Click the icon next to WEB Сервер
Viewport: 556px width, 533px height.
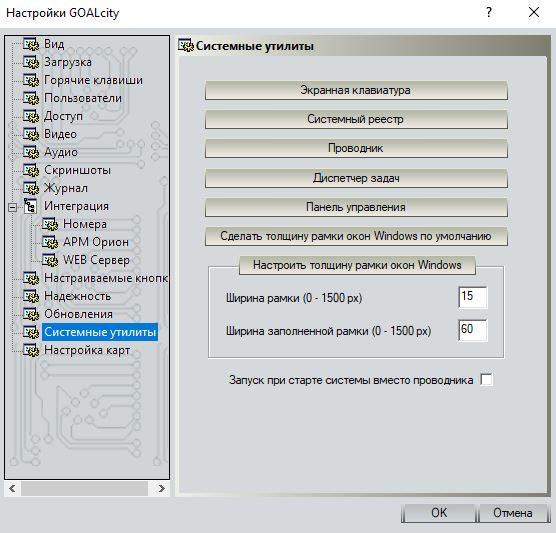click(50, 261)
